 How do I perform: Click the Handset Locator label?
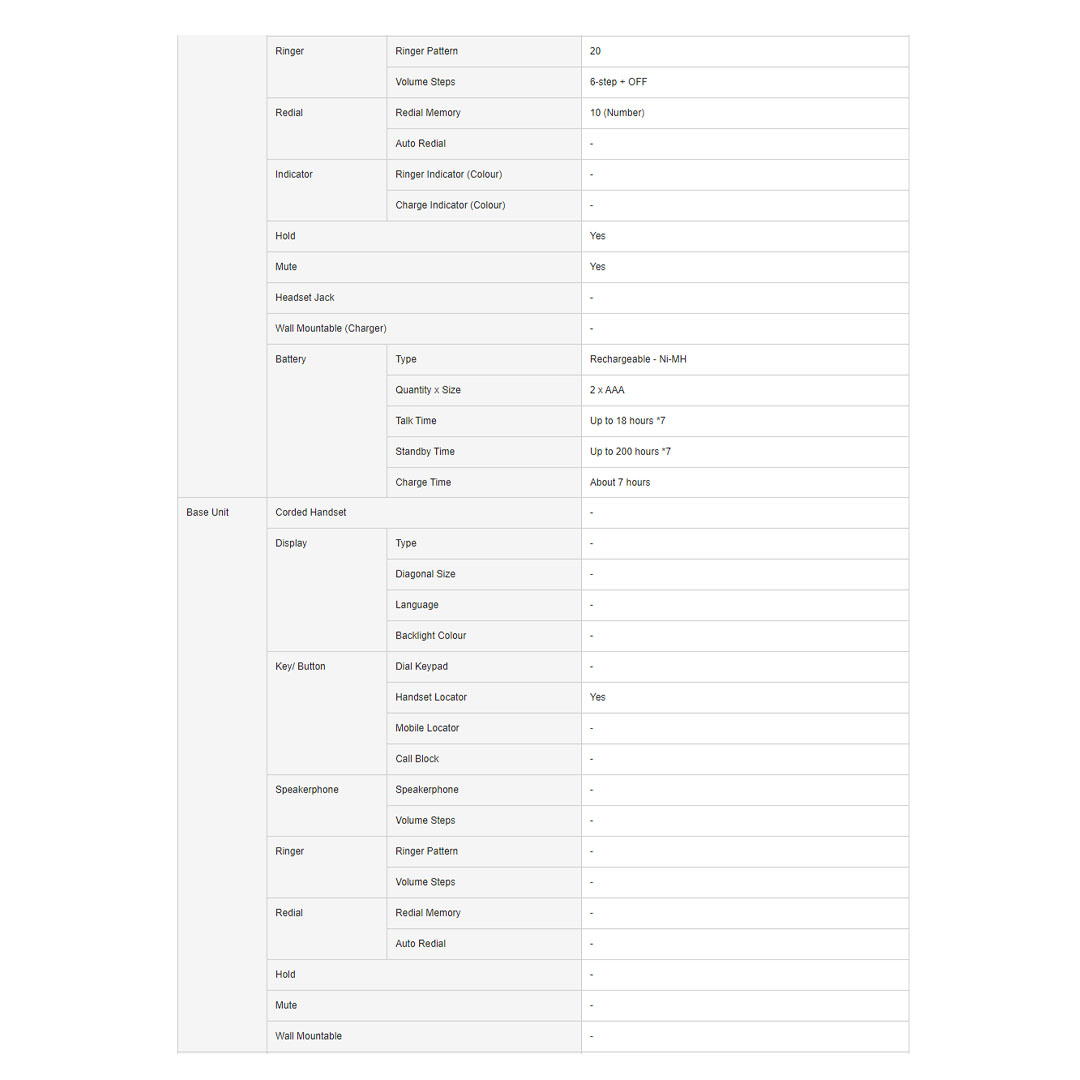(431, 697)
